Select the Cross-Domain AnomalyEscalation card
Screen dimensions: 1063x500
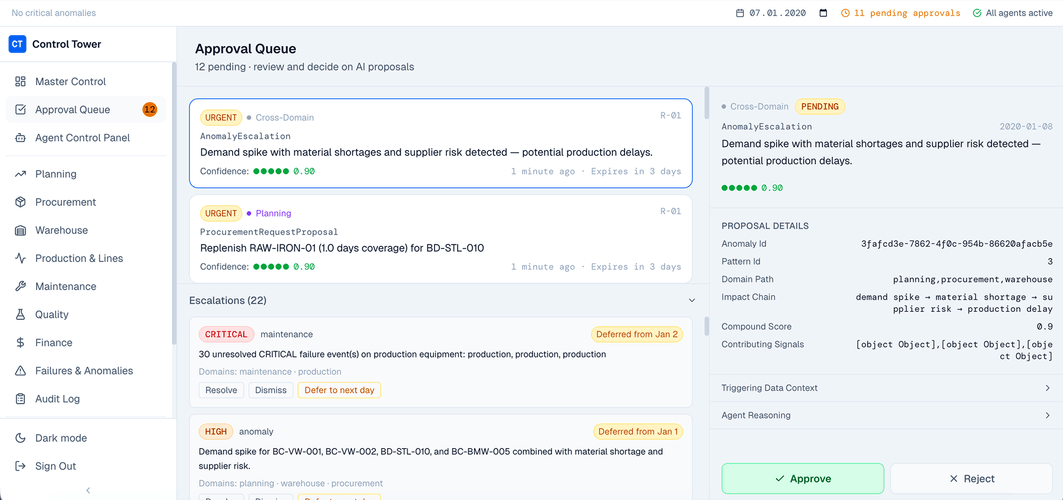[x=441, y=143]
